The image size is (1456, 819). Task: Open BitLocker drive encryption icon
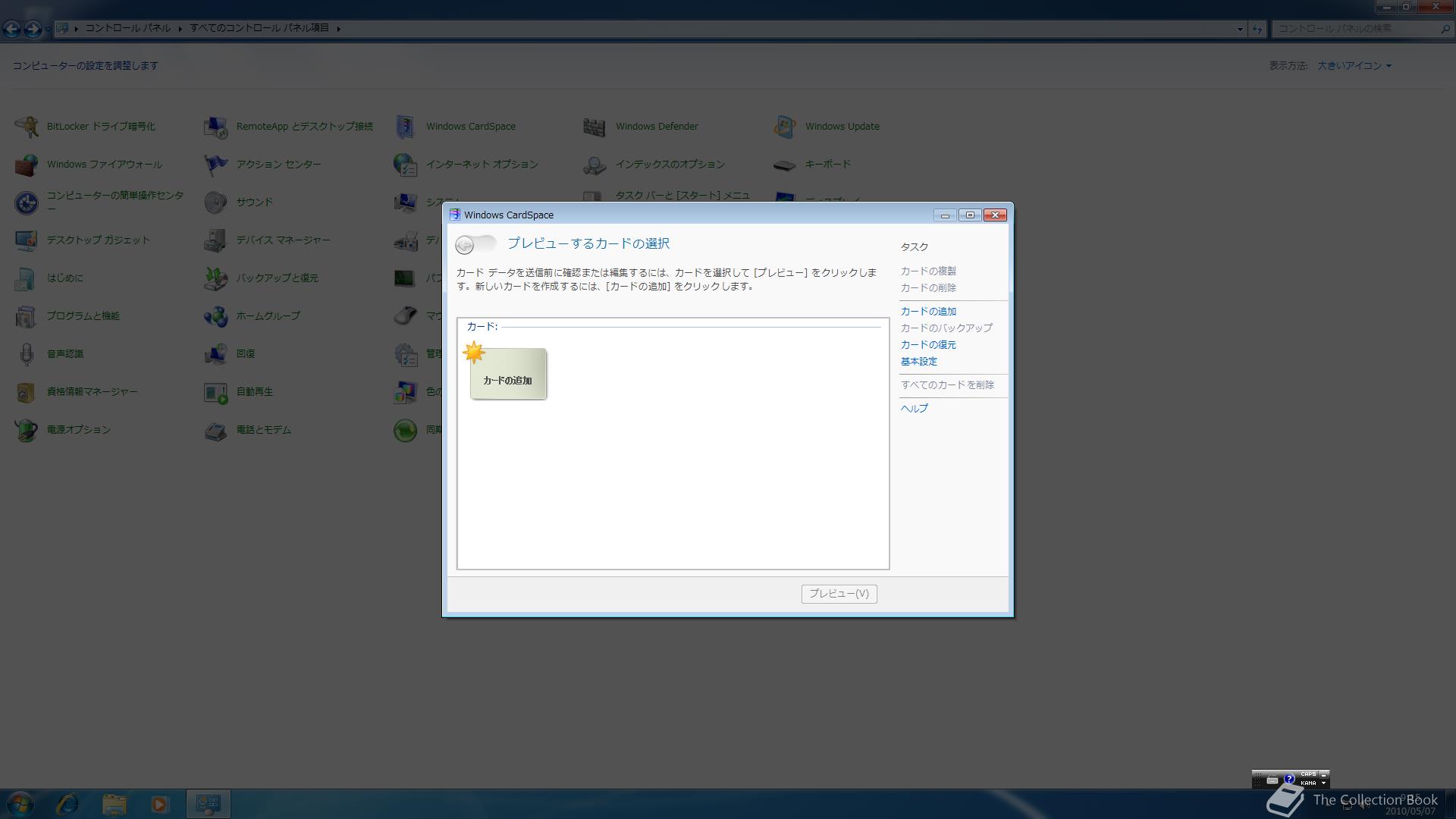27,127
